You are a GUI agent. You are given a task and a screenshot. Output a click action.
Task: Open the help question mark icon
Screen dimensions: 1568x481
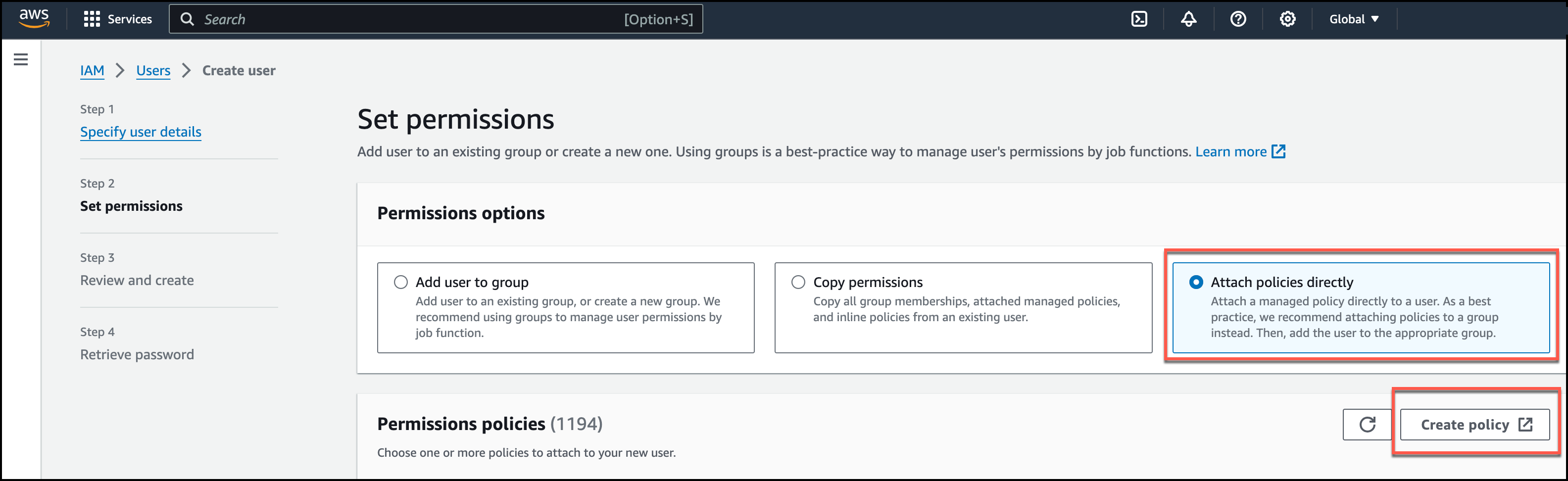click(x=1237, y=19)
